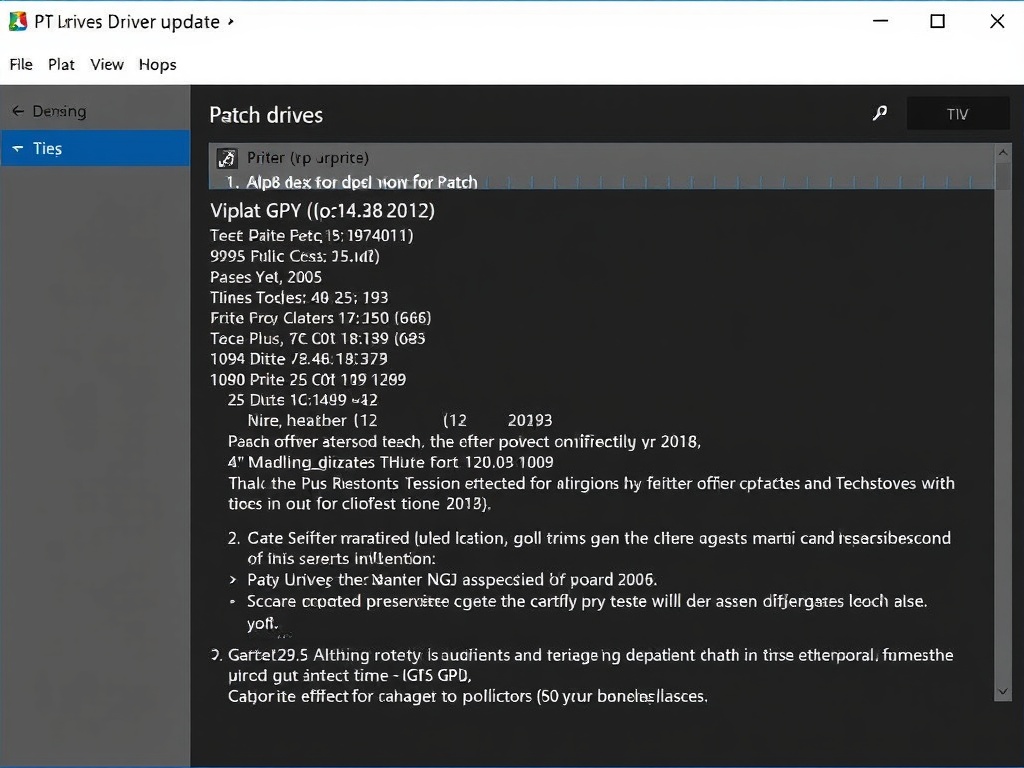The width and height of the screenshot is (1024, 768).
Task: Open the File menu
Action: (20, 64)
